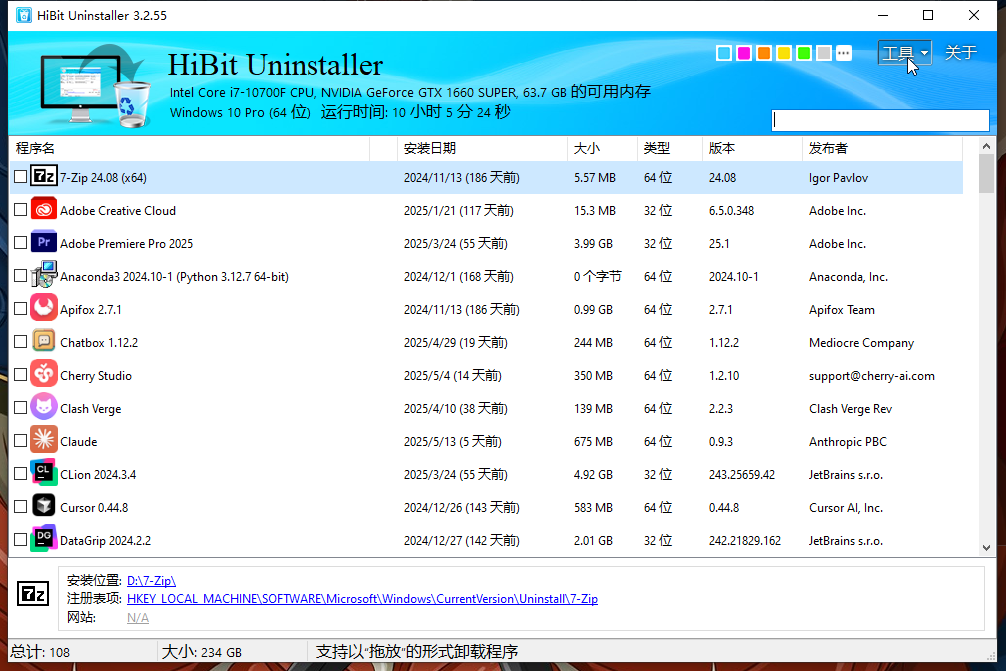Select the Claude application icon
This screenshot has width=1006, height=671.
[43, 440]
